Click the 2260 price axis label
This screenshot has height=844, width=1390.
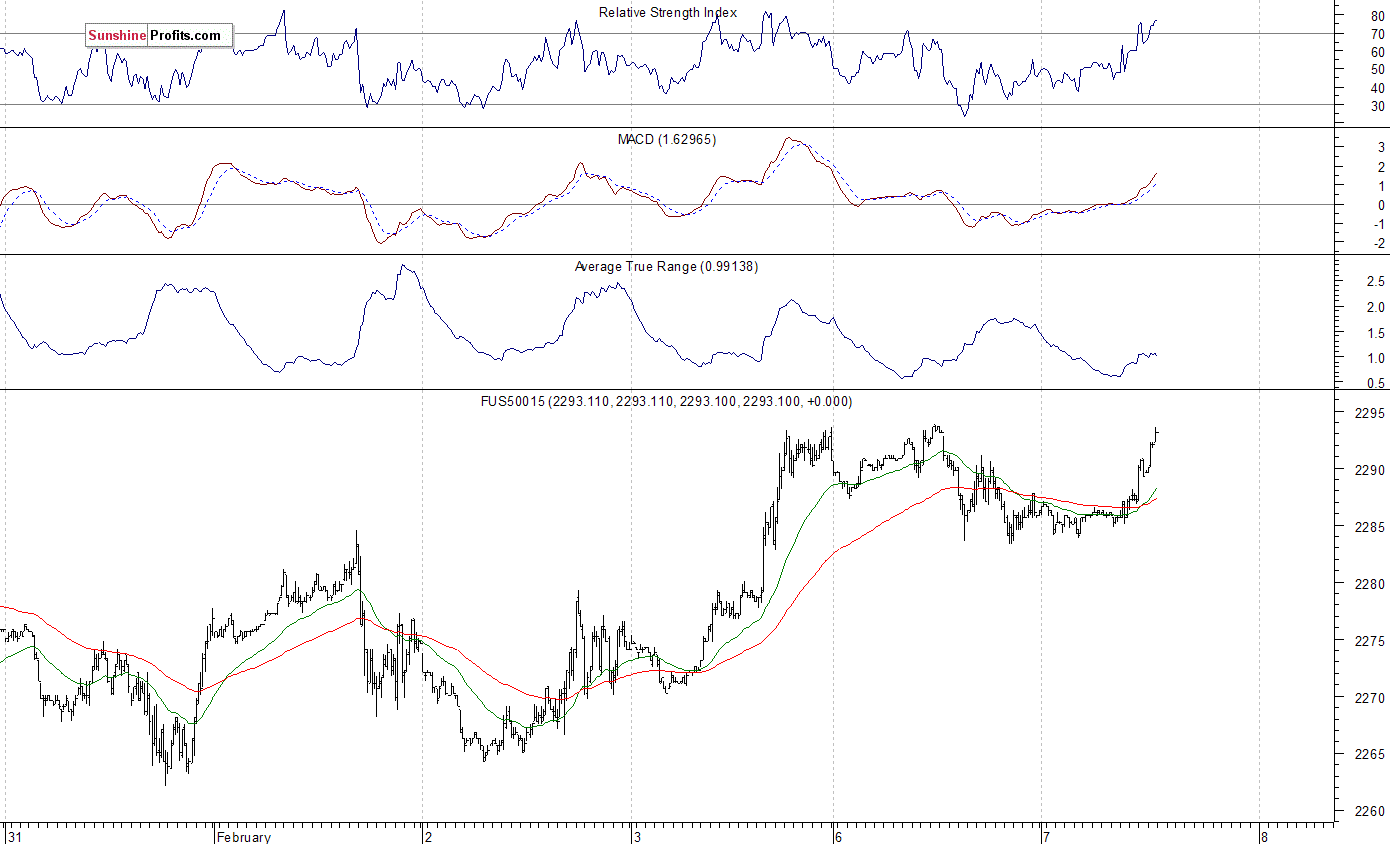[x=1370, y=811]
